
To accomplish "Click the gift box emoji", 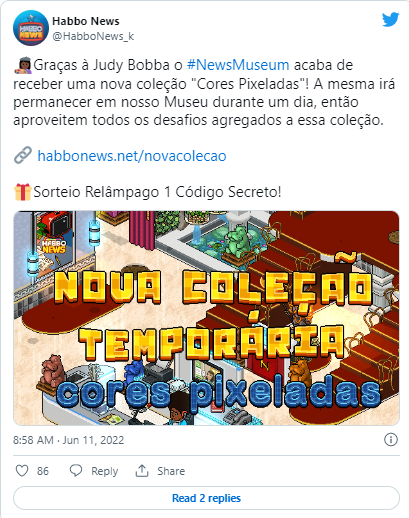I will click(x=23, y=192).
